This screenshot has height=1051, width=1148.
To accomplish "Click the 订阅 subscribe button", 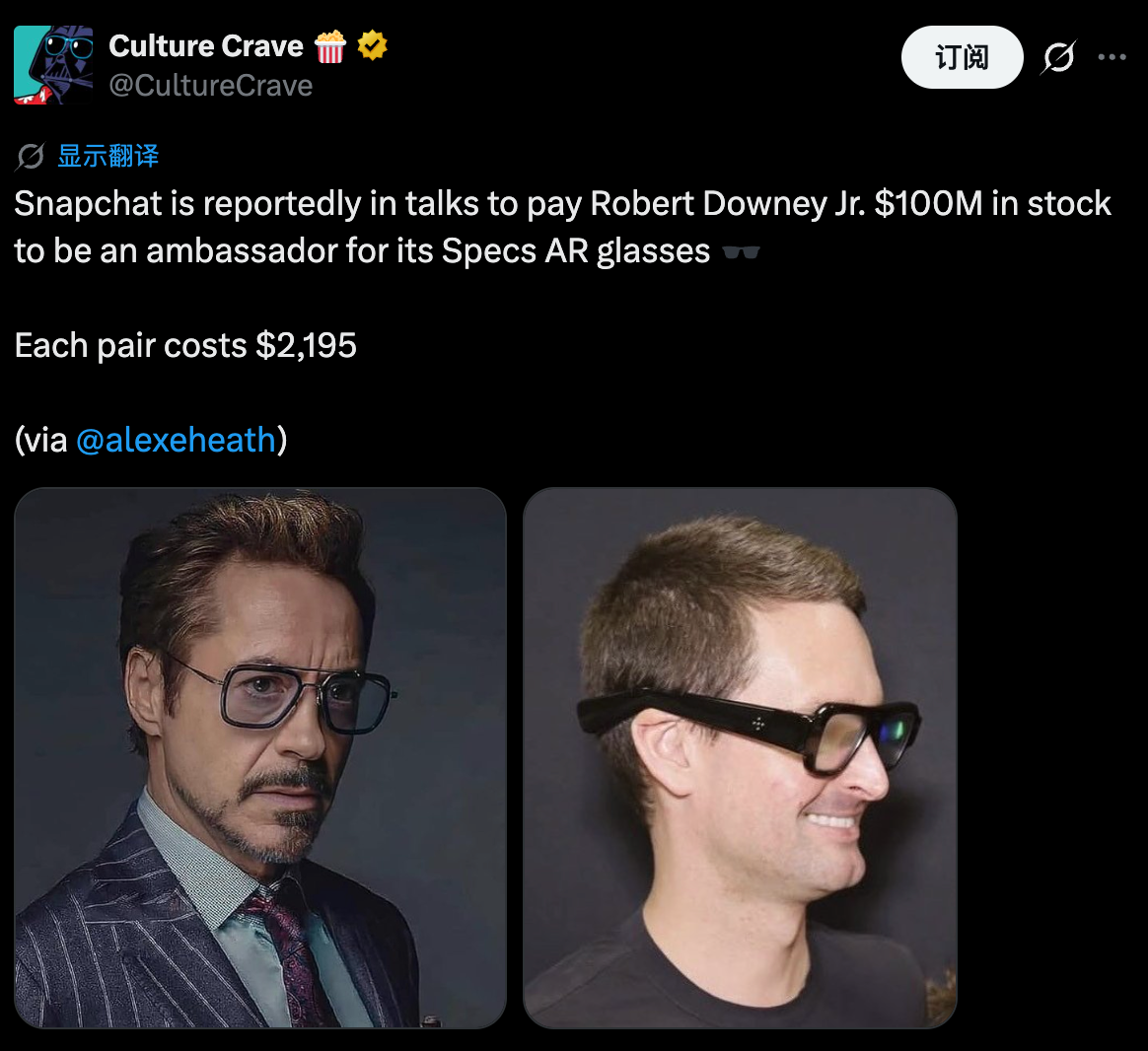I will [x=962, y=57].
